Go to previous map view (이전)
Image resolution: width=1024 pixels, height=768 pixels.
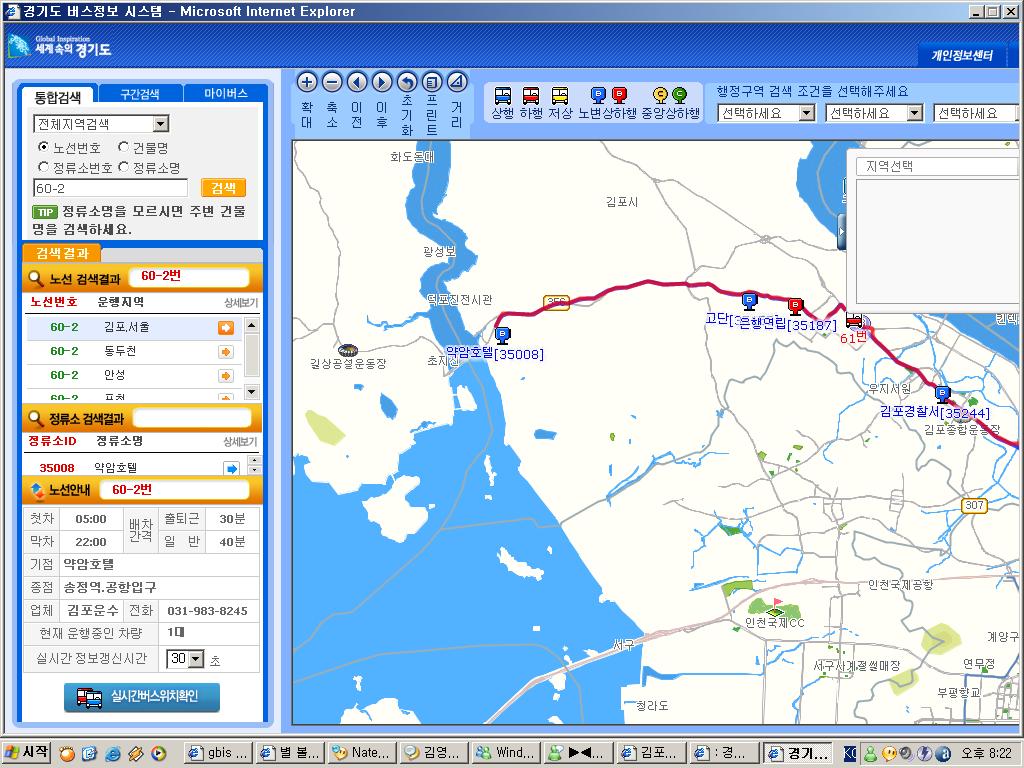357,83
